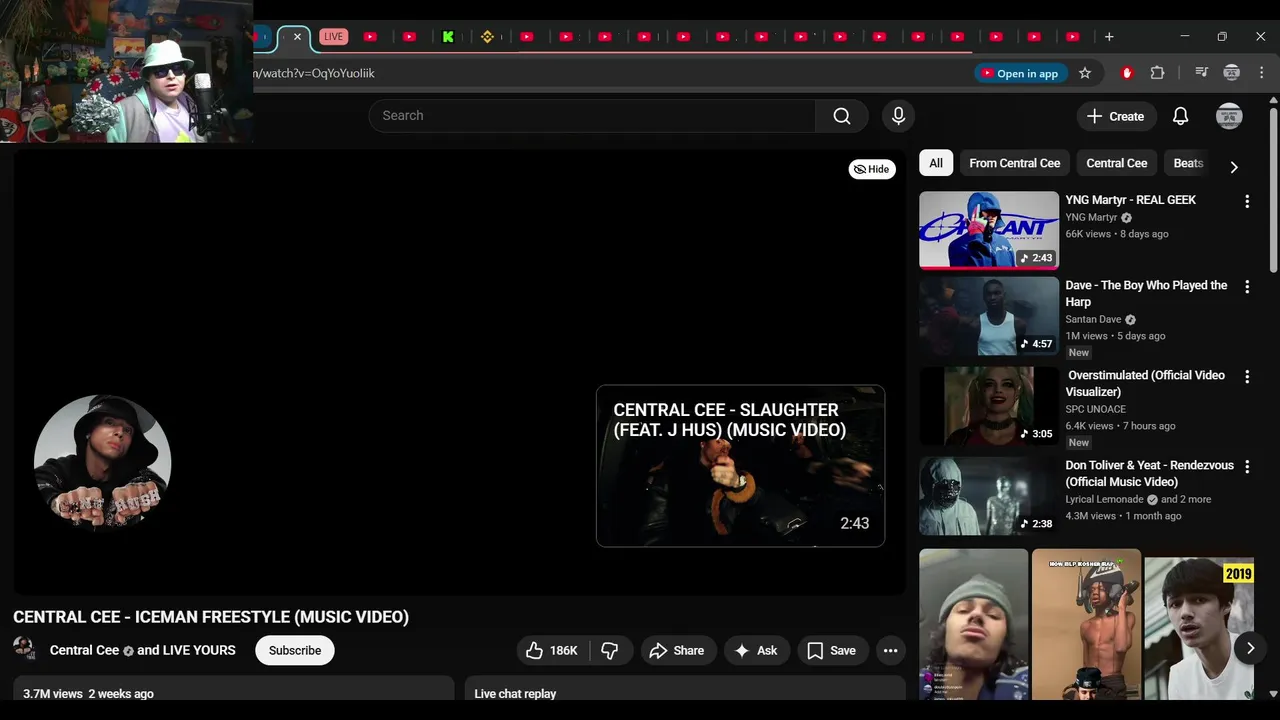Open the Chrome profile avatar
The image size is (1280, 720).
(x=1232, y=73)
